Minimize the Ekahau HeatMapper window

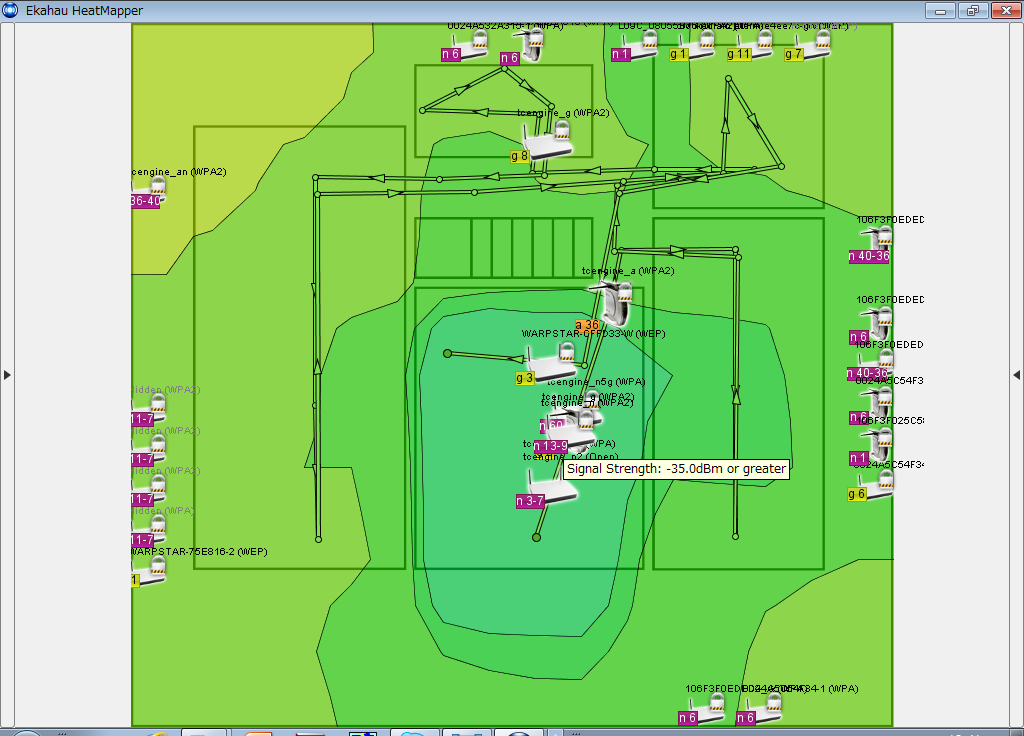tap(940, 10)
